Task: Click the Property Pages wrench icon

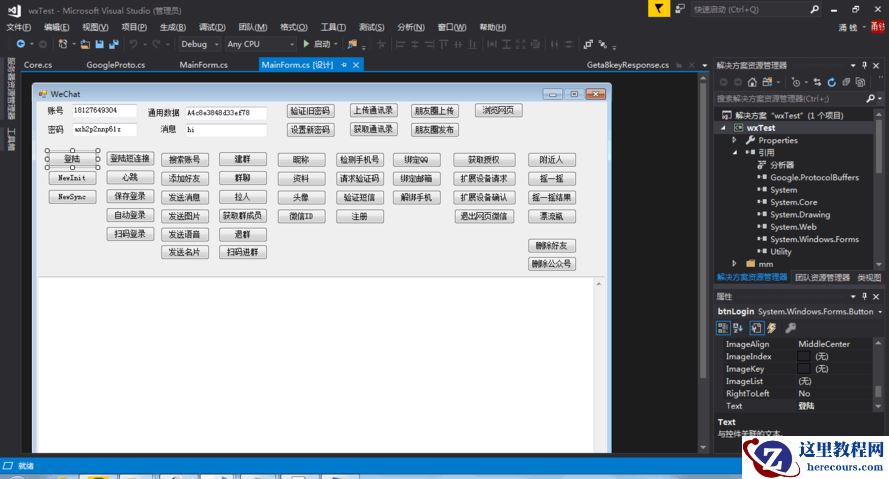Action: [790, 328]
